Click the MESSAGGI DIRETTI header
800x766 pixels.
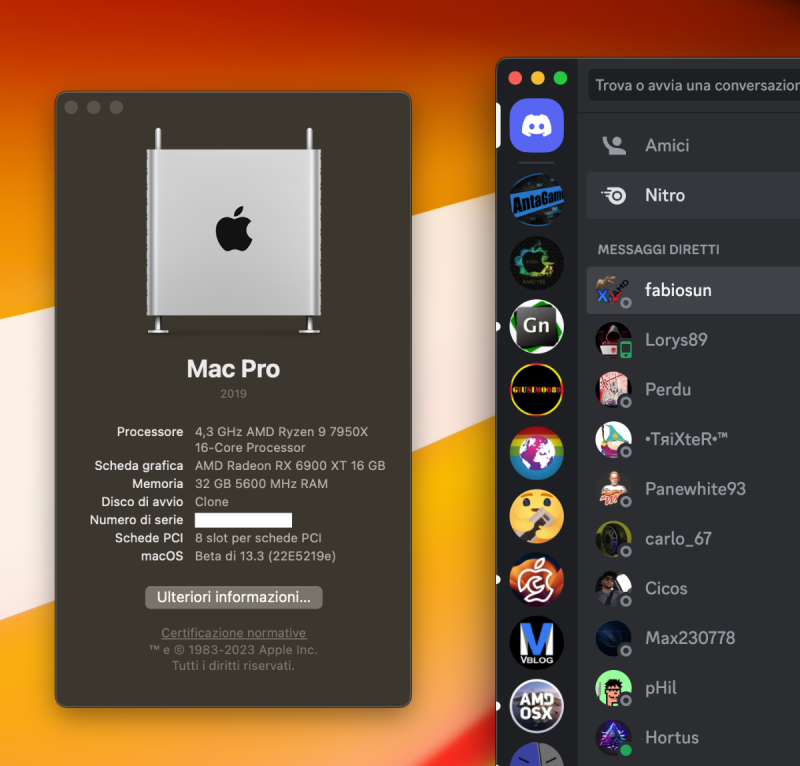[x=659, y=250]
